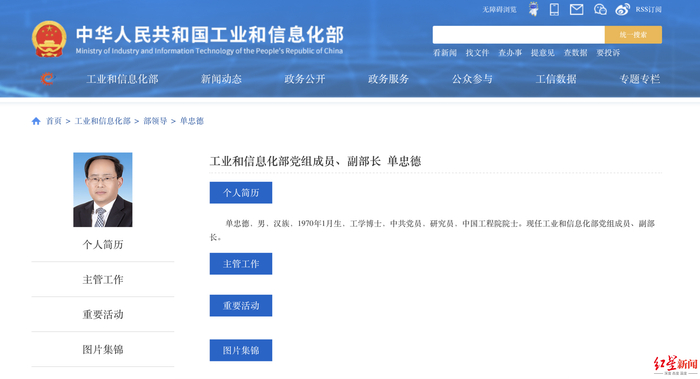Screen dimensions: 700x379
Task: Go to 首页 in breadcrumb
Action: pos(54,121)
